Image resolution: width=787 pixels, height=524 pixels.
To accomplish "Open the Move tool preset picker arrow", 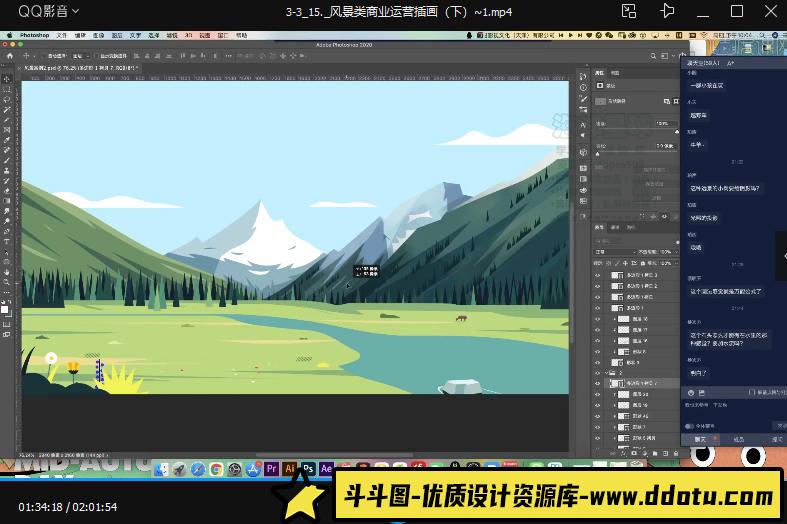I will (x=35, y=56).
